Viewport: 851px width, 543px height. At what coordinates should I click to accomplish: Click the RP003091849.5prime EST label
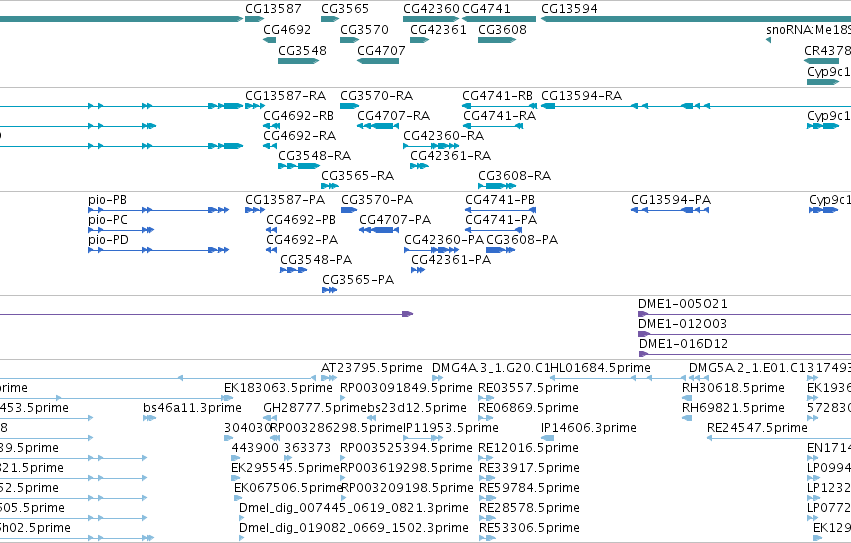coord(407,388)
